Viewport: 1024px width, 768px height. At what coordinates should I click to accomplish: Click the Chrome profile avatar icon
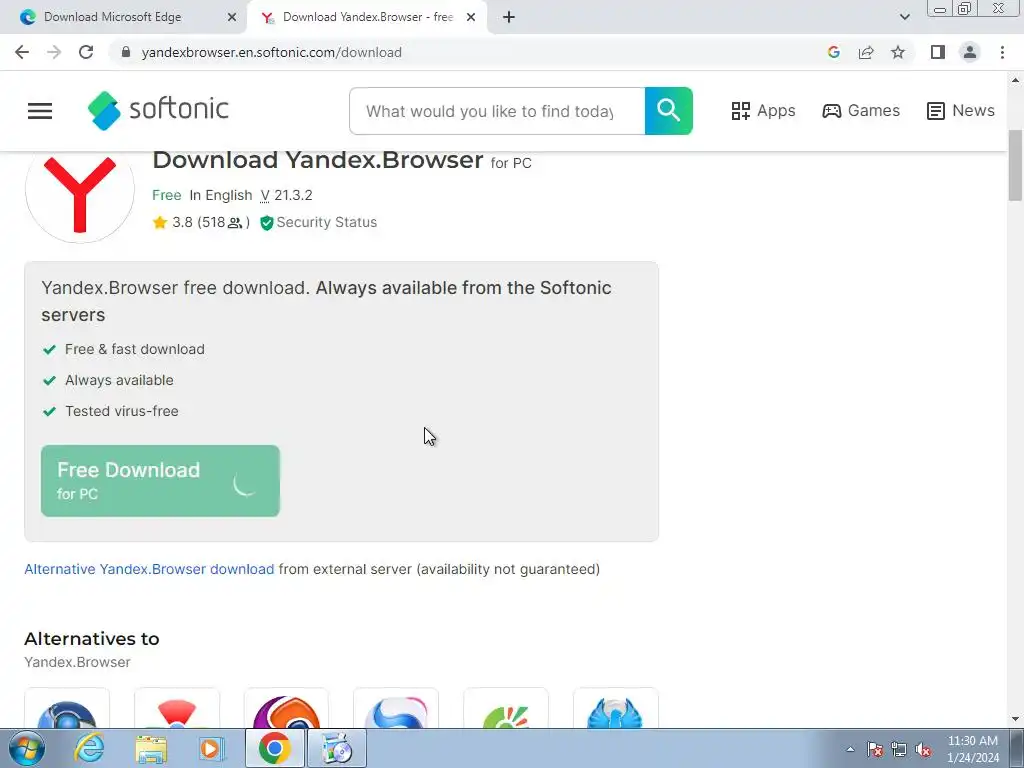tap(970, 52)
